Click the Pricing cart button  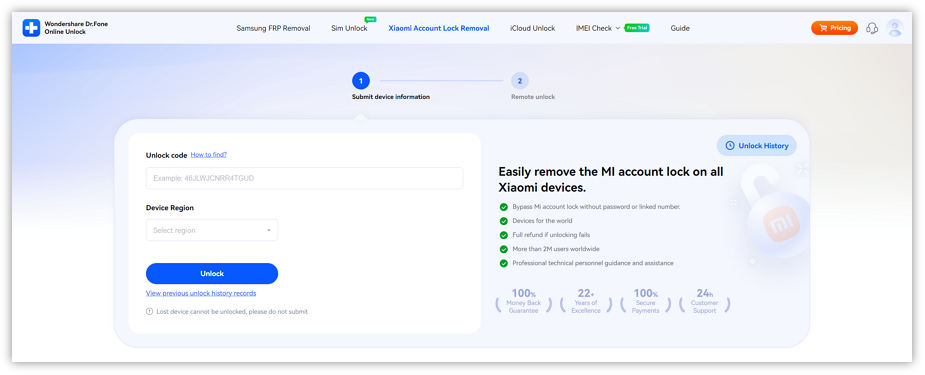point(834,28)
